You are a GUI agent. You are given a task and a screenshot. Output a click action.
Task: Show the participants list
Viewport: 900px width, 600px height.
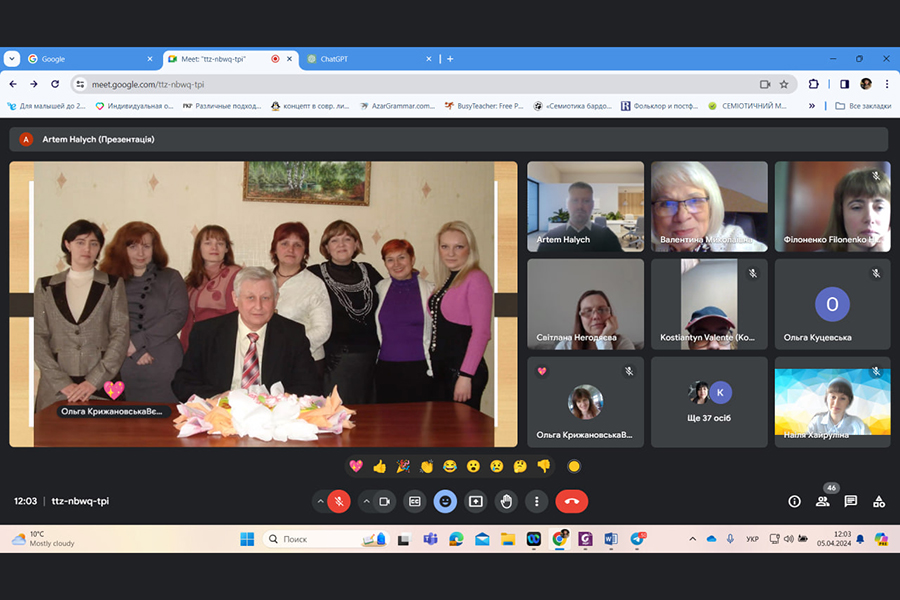pos(823,501)
